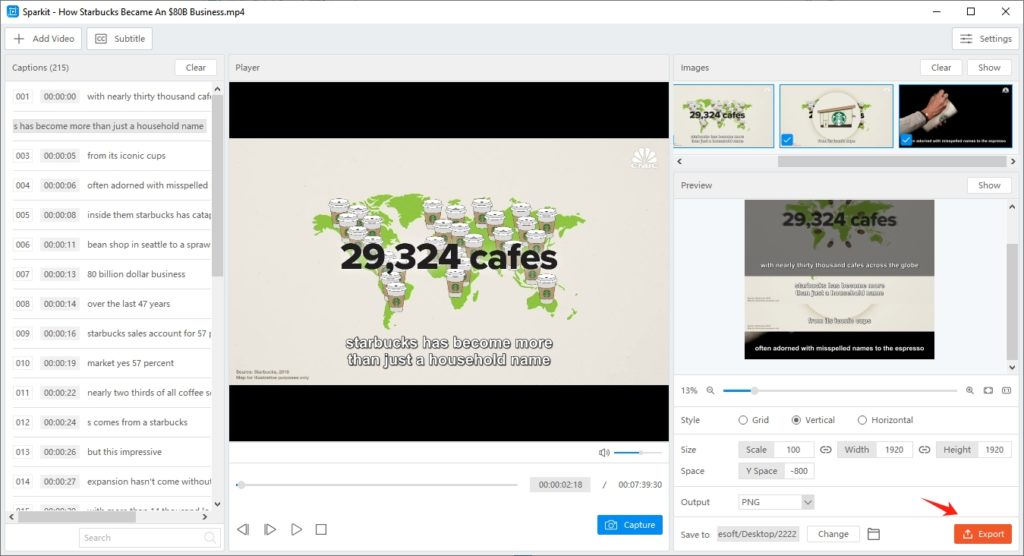Select caption 'often adorned with misspelled'
This screenshot has height=556, width=1024.
(111, 186)
